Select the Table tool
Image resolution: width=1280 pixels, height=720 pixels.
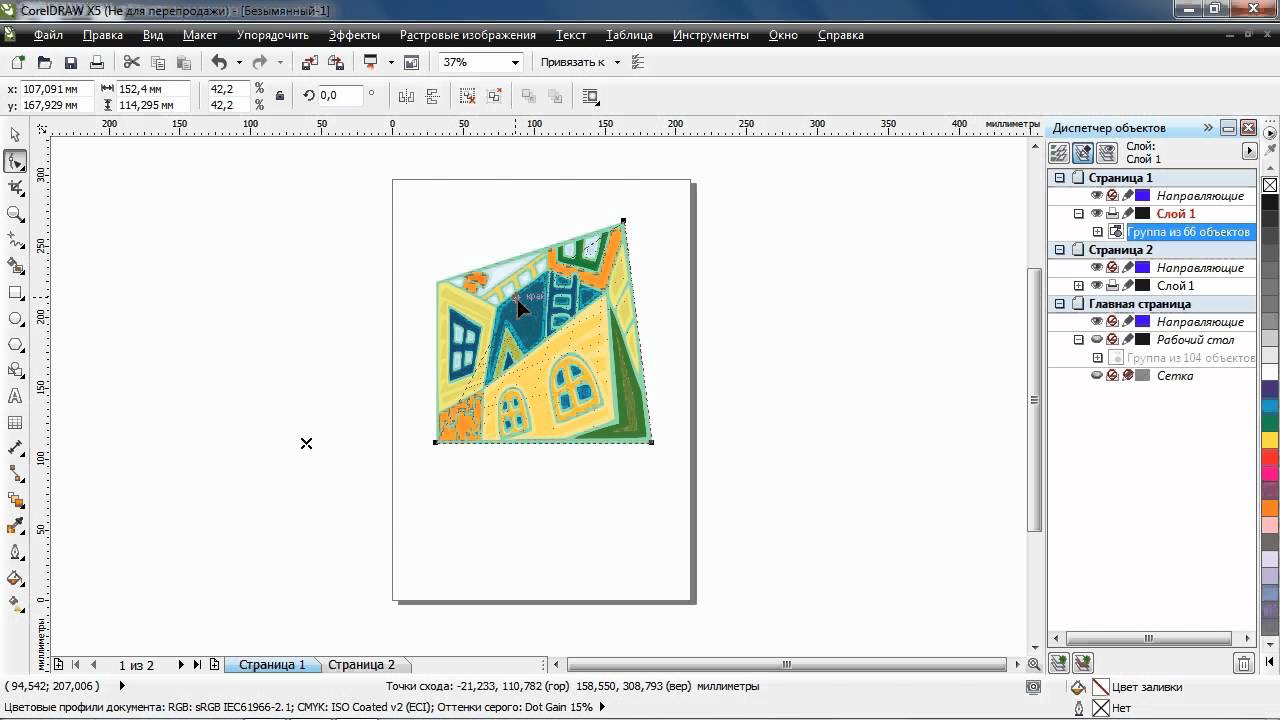pos(15,423)
